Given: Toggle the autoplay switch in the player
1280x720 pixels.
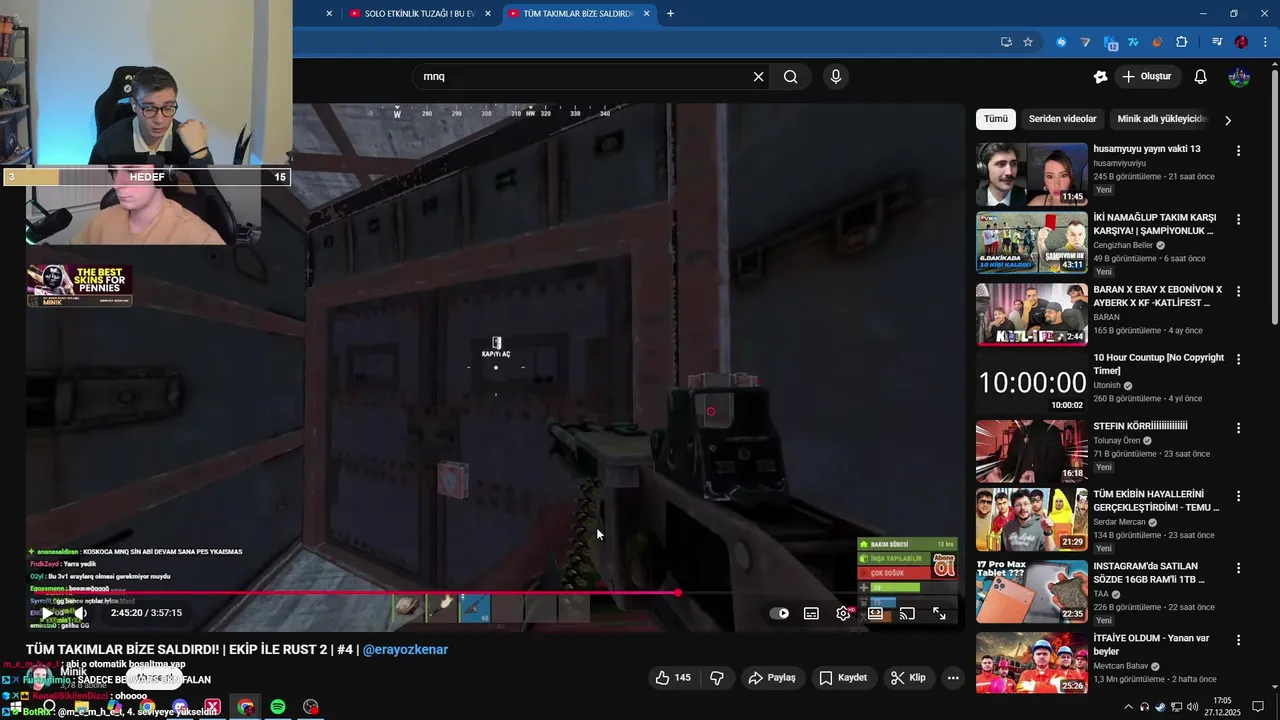Looking at the screenshot, I should 780,613.
